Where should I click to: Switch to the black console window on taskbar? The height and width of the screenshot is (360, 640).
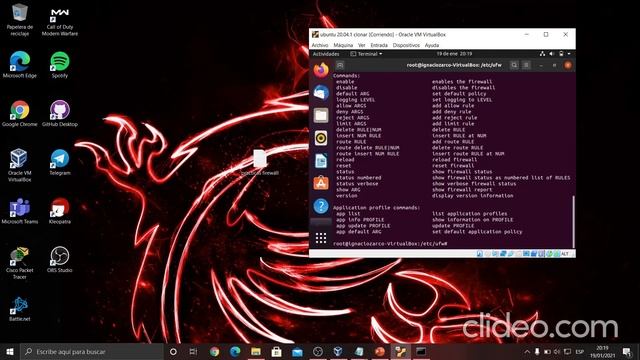(421, 351)
